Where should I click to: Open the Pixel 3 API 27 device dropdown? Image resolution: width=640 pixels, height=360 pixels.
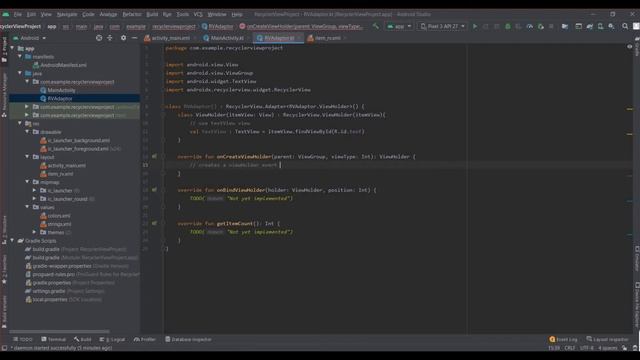(442, 26)
